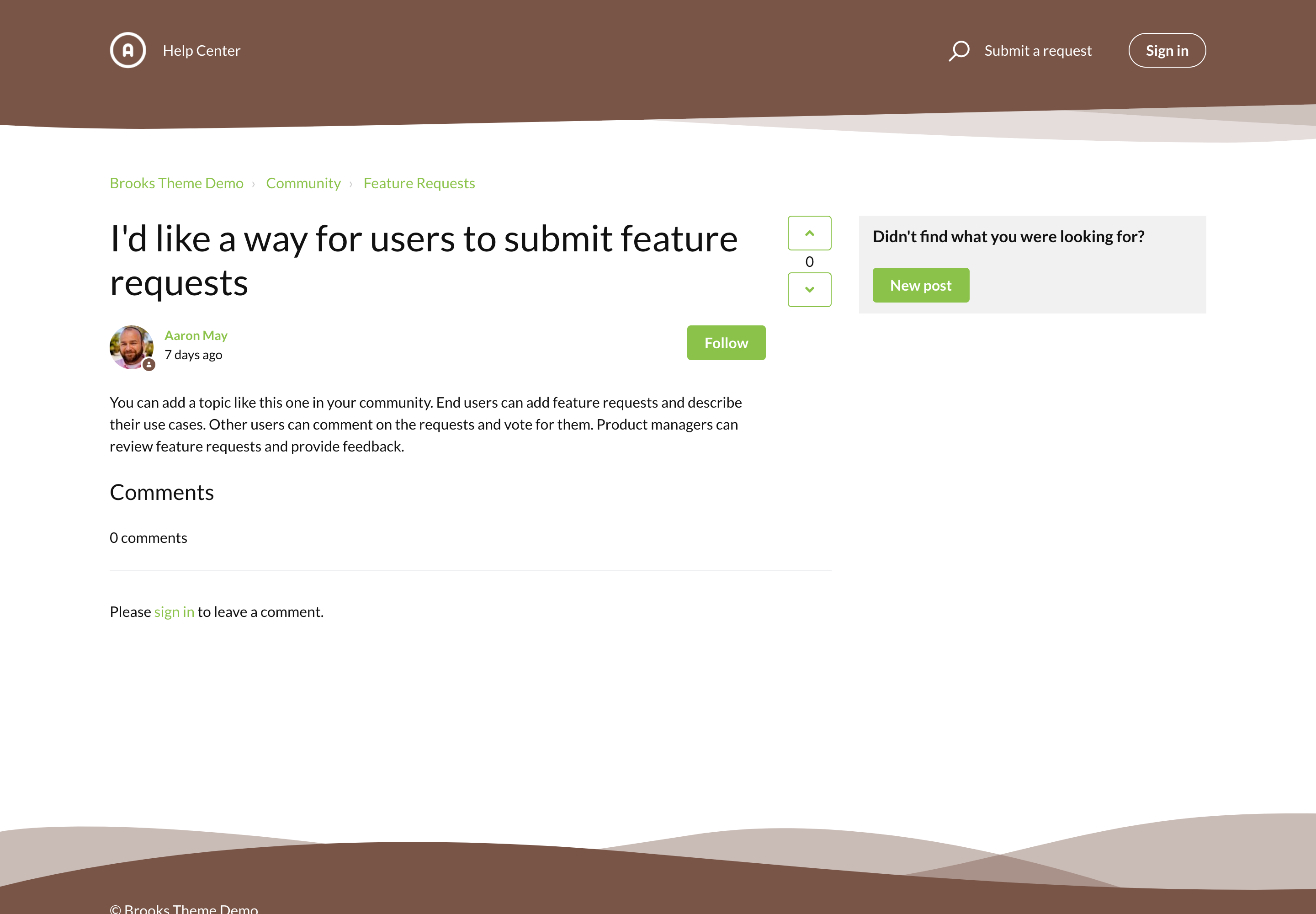Open Aaron May's profile photo
The height and width of the screenshot is (914, 1316).
[131, 346]
